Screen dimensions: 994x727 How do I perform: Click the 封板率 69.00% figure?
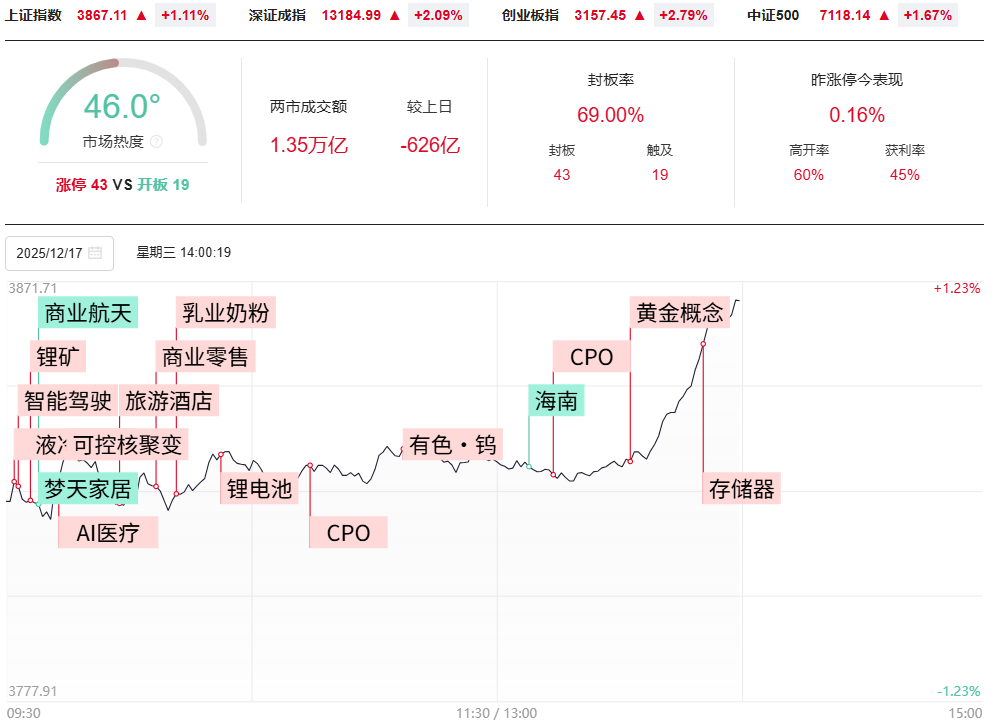610,115
